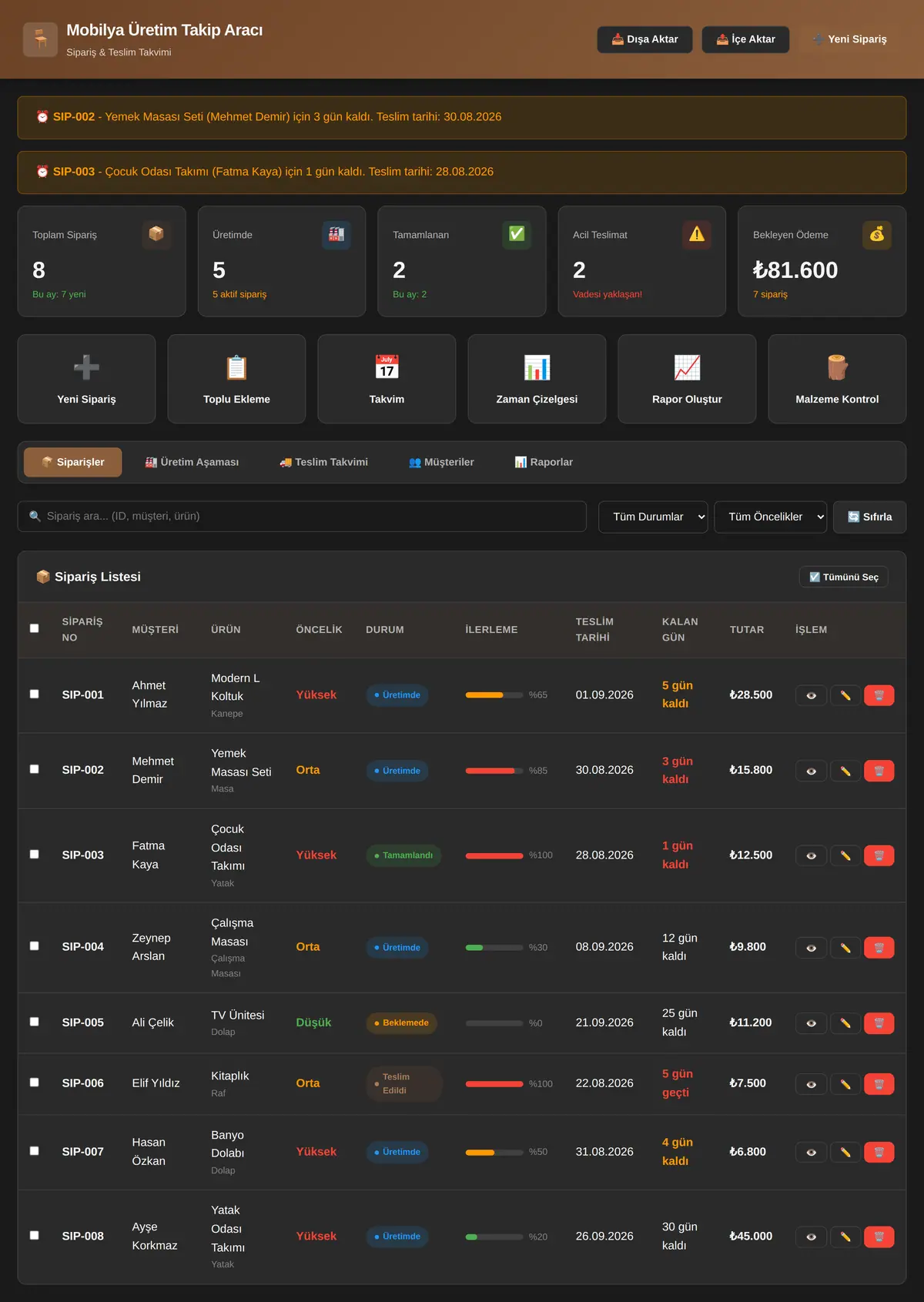The width and height of the screenshot is (924, 1302).
Task: Edit order SIP-001 with pencil icon
Action: tap(845, 695)
